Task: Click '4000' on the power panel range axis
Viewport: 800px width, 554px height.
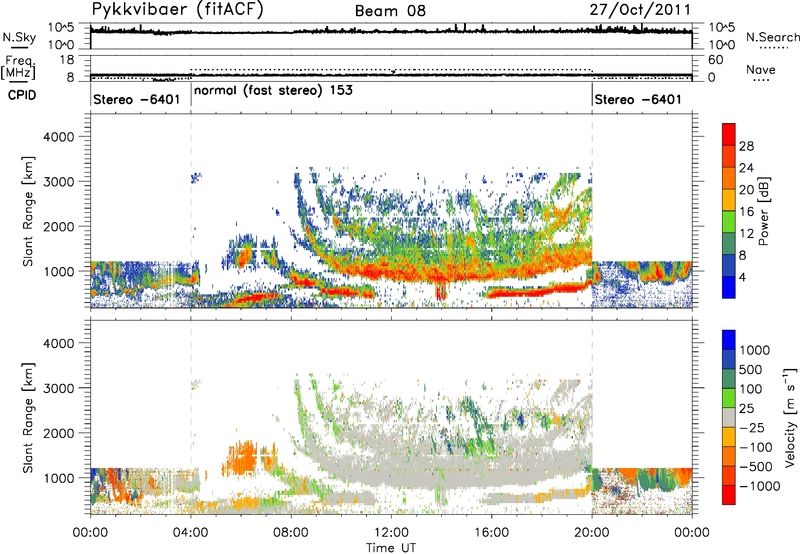Action: point(58,137)
